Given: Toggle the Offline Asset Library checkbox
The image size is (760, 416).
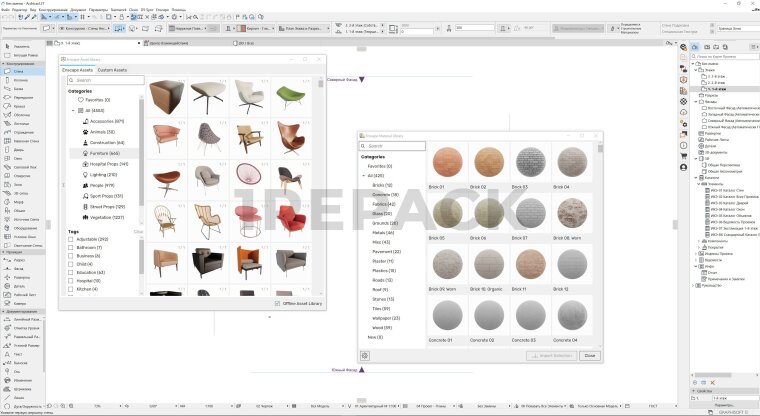Looking at the screenshot, I should (277, 303).
